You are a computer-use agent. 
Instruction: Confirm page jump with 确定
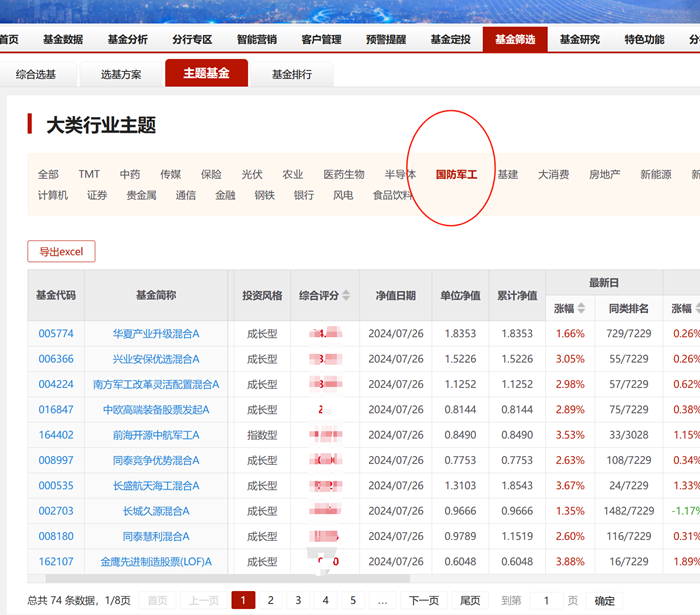[604, 600]
